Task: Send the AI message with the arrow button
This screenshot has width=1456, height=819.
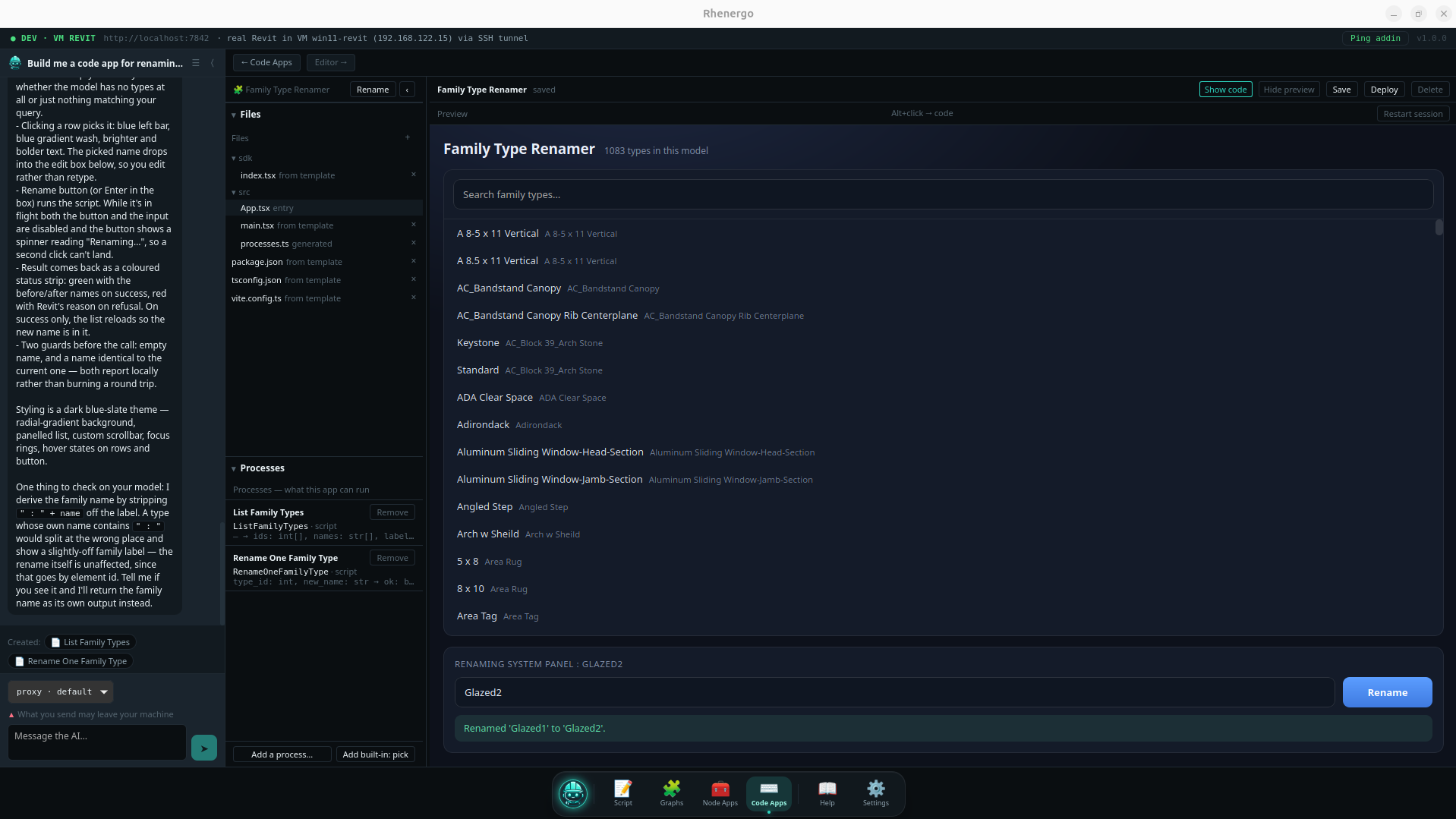Action: 203,748
